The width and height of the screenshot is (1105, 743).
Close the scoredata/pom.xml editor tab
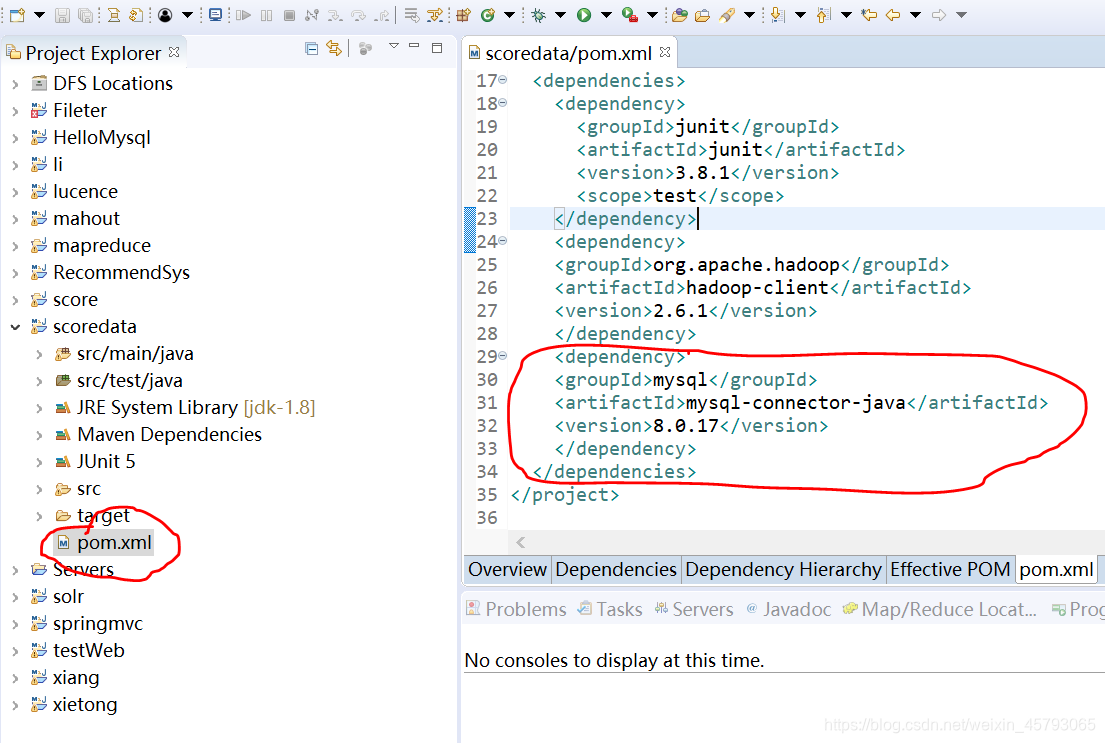coord(665,52)
